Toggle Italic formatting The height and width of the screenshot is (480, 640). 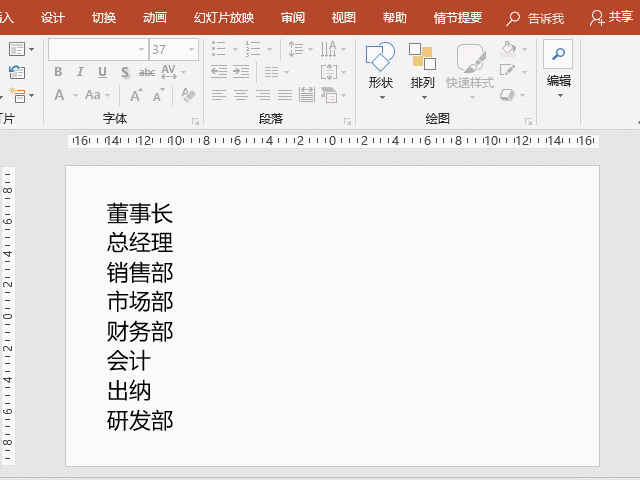coord(80,72)
